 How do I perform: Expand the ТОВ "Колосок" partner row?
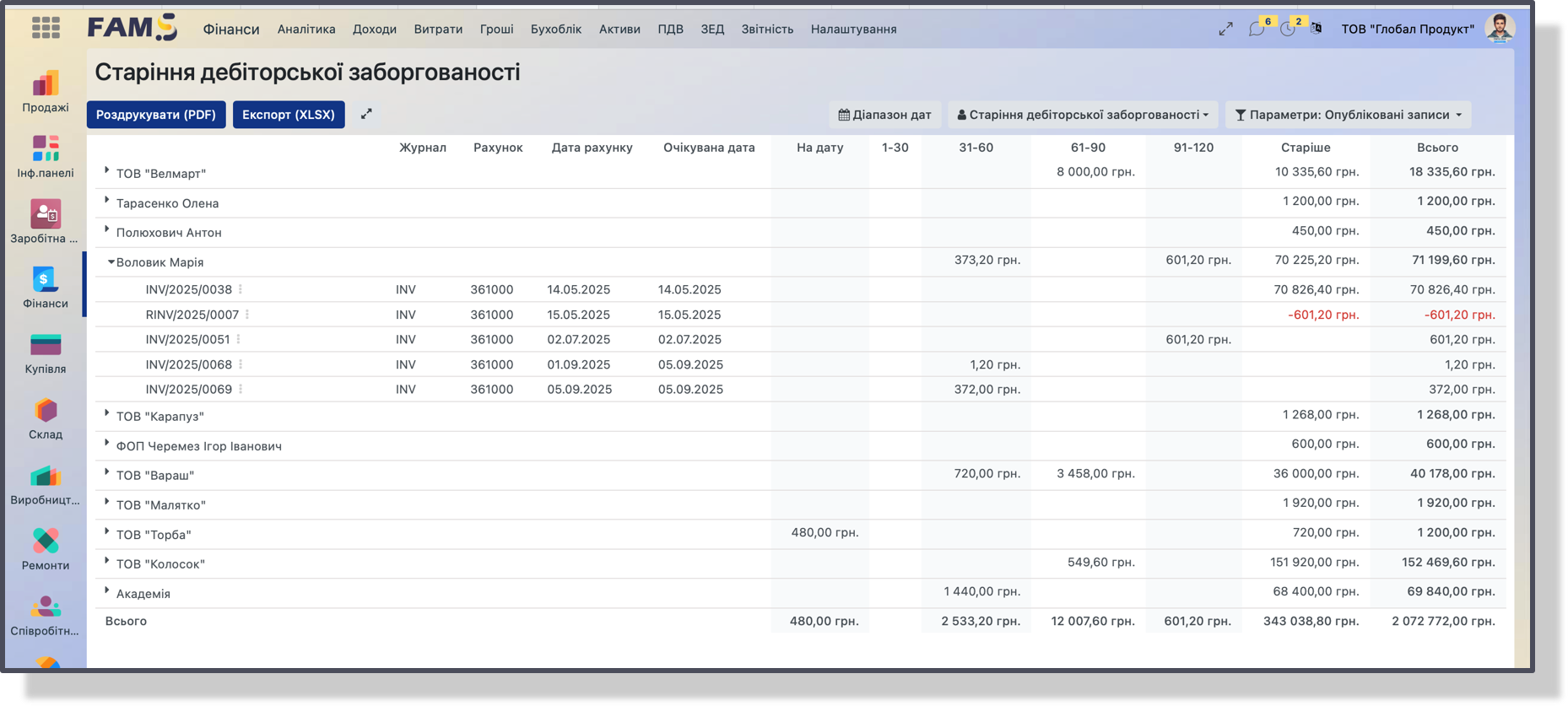point(107,561)
